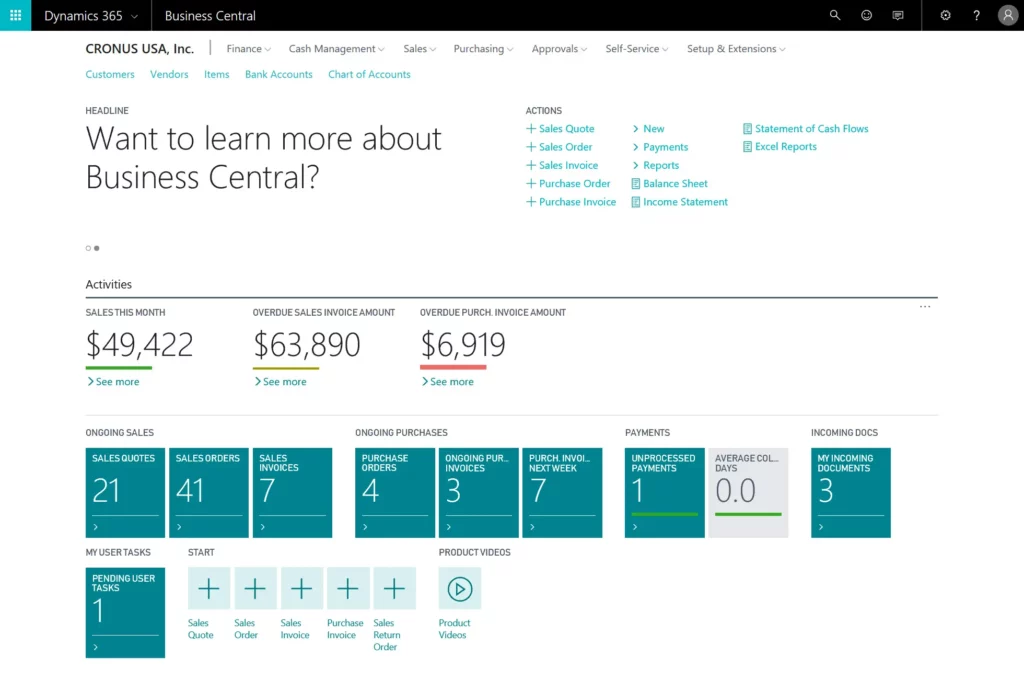Click the Sales Return Order plus tile
Screen dimensions: 1024x680
point(394,589)
